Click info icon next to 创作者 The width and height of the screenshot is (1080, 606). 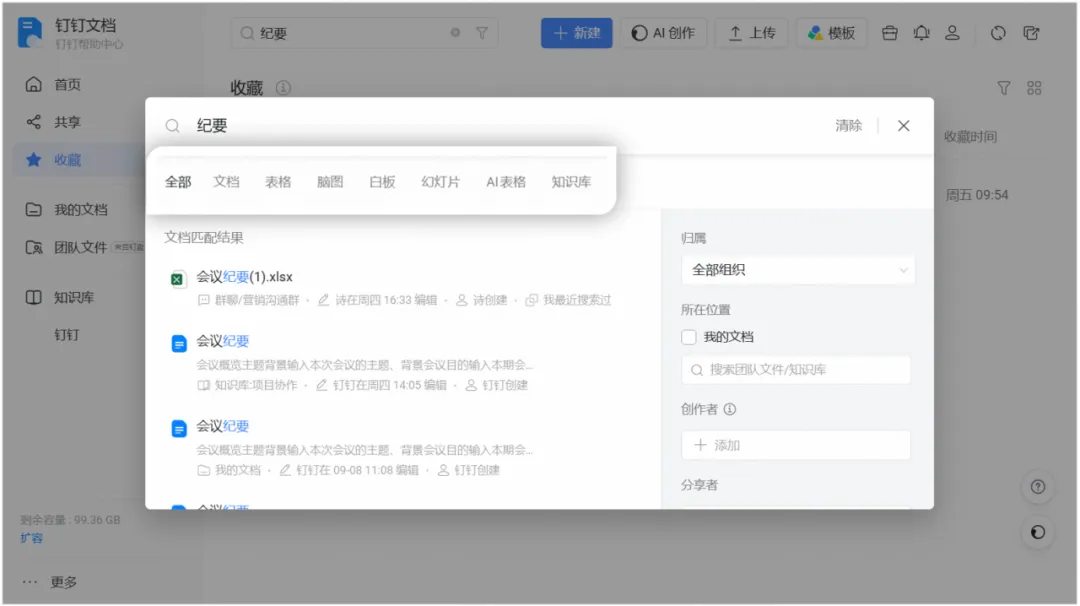[730, 409]
